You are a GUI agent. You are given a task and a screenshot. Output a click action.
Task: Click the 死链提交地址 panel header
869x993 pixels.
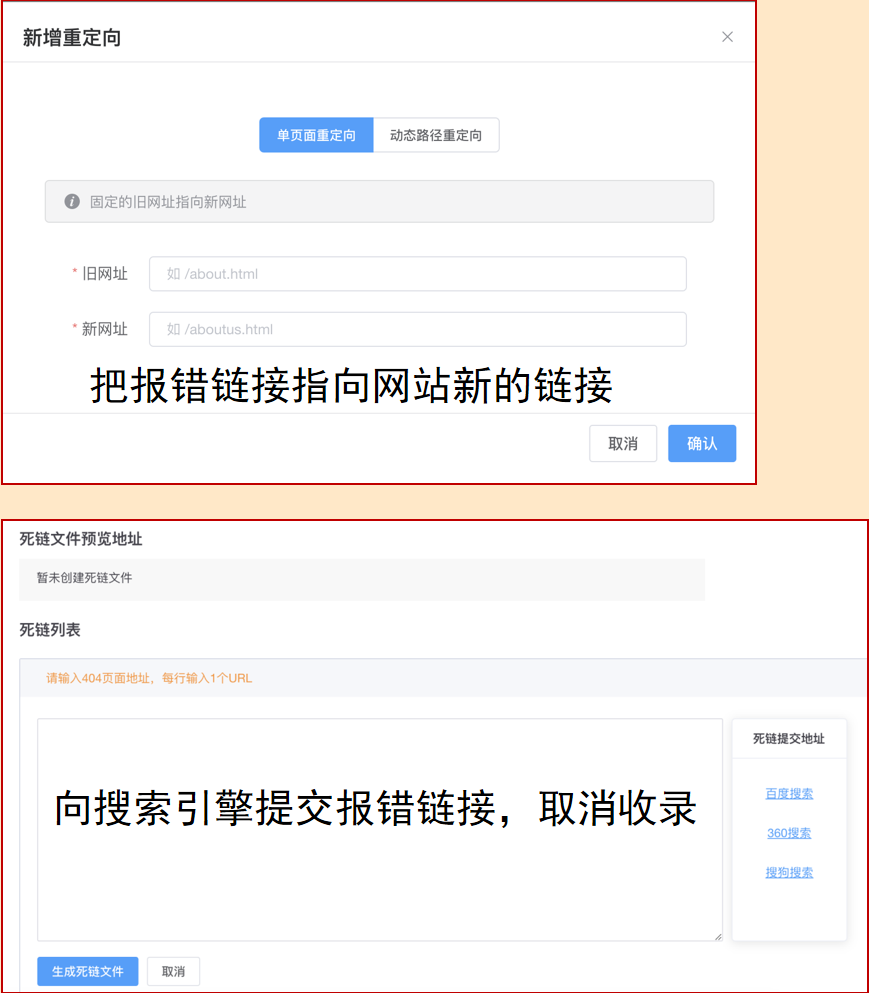pos(789,738)
